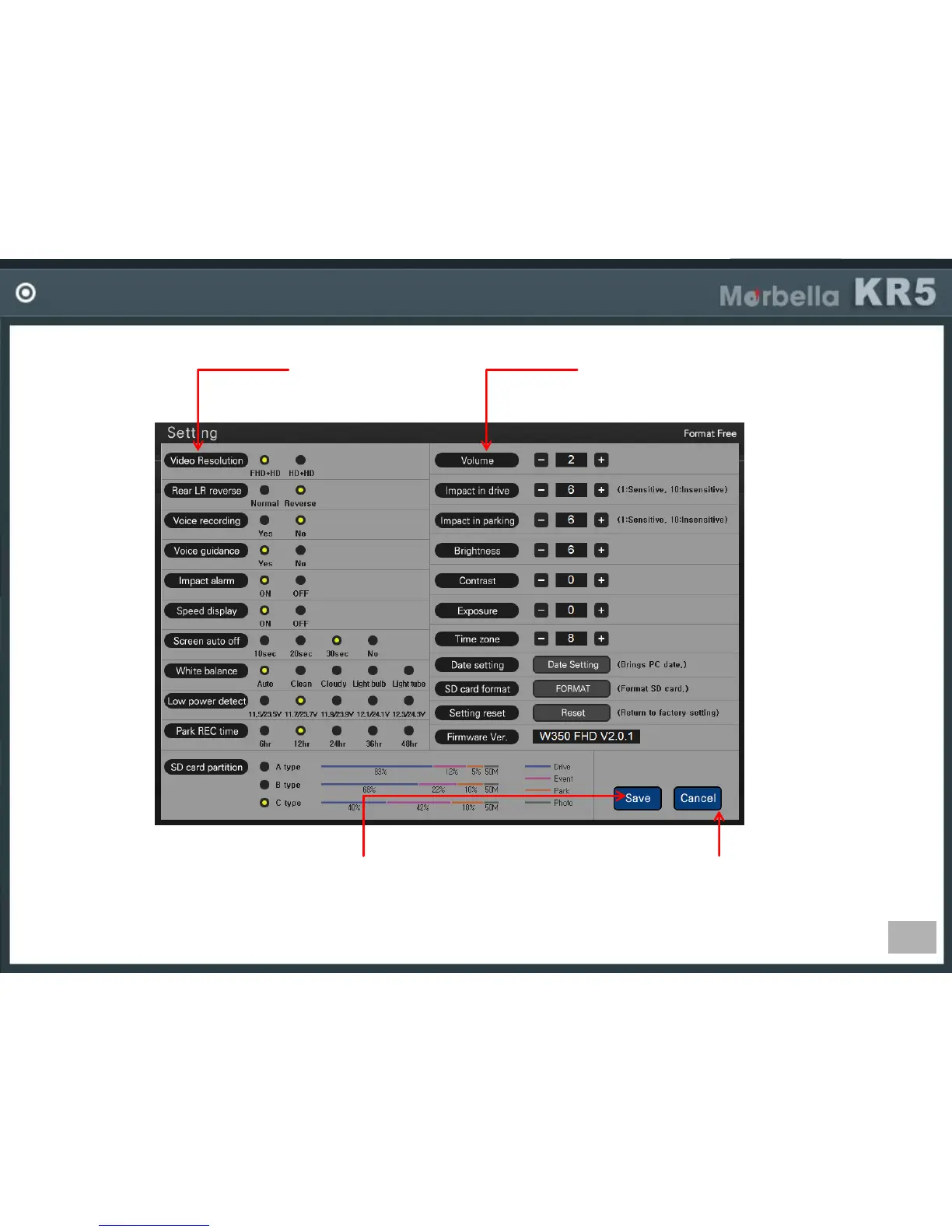Viewport: 952px width, 1232px height.
Task: Decrease the Exposure value
Action: pos(541,610)
